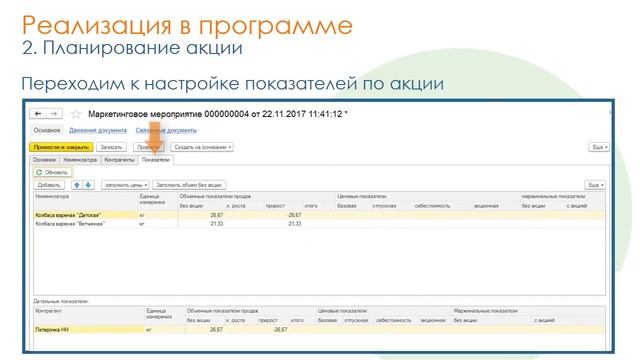Click прирост value -26,67 in the Детская row
The height and width of the screenshot is (360, 640).
click(294, 215)
